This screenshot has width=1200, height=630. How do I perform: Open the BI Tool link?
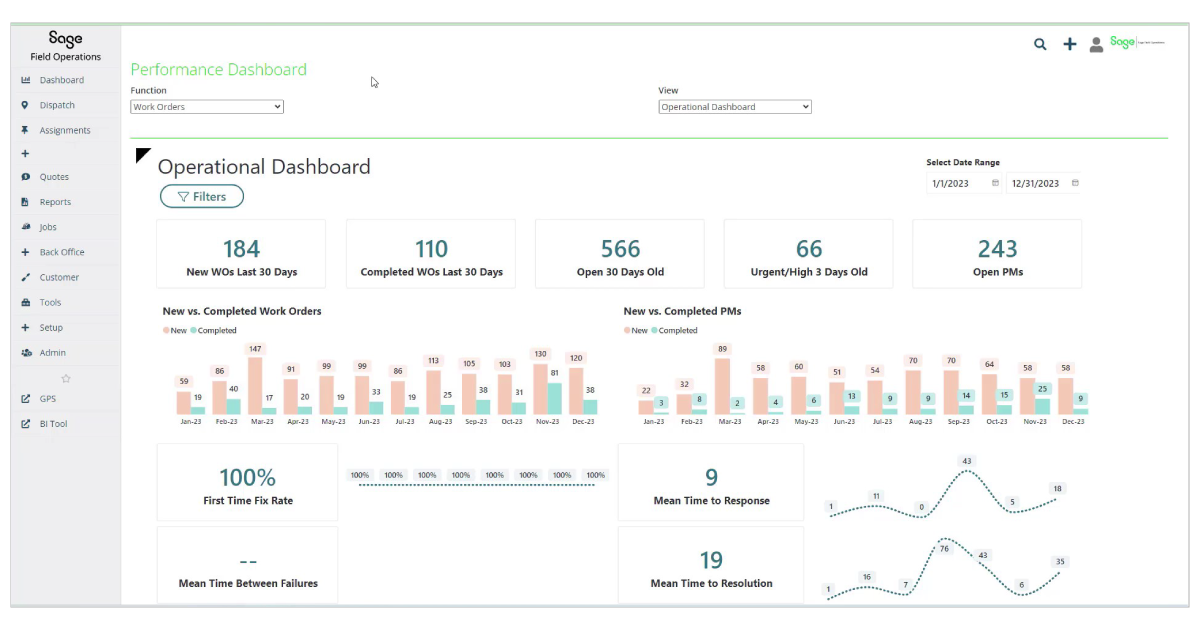click(x=53, y=424)
